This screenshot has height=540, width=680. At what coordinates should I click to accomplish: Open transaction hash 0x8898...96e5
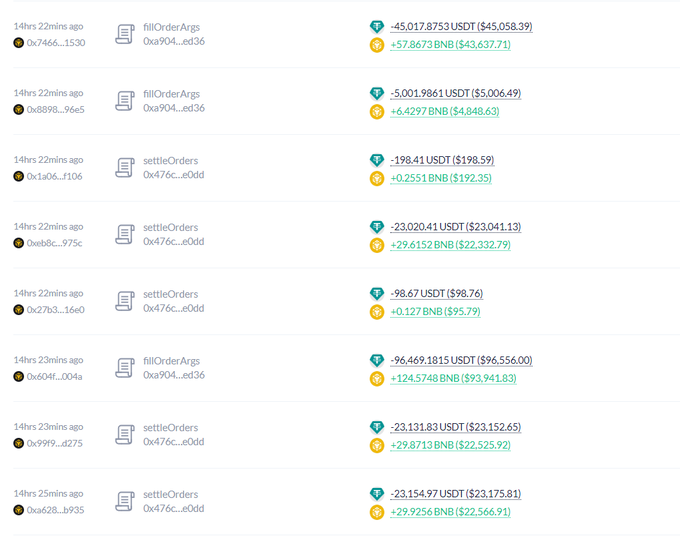[56, 109]
